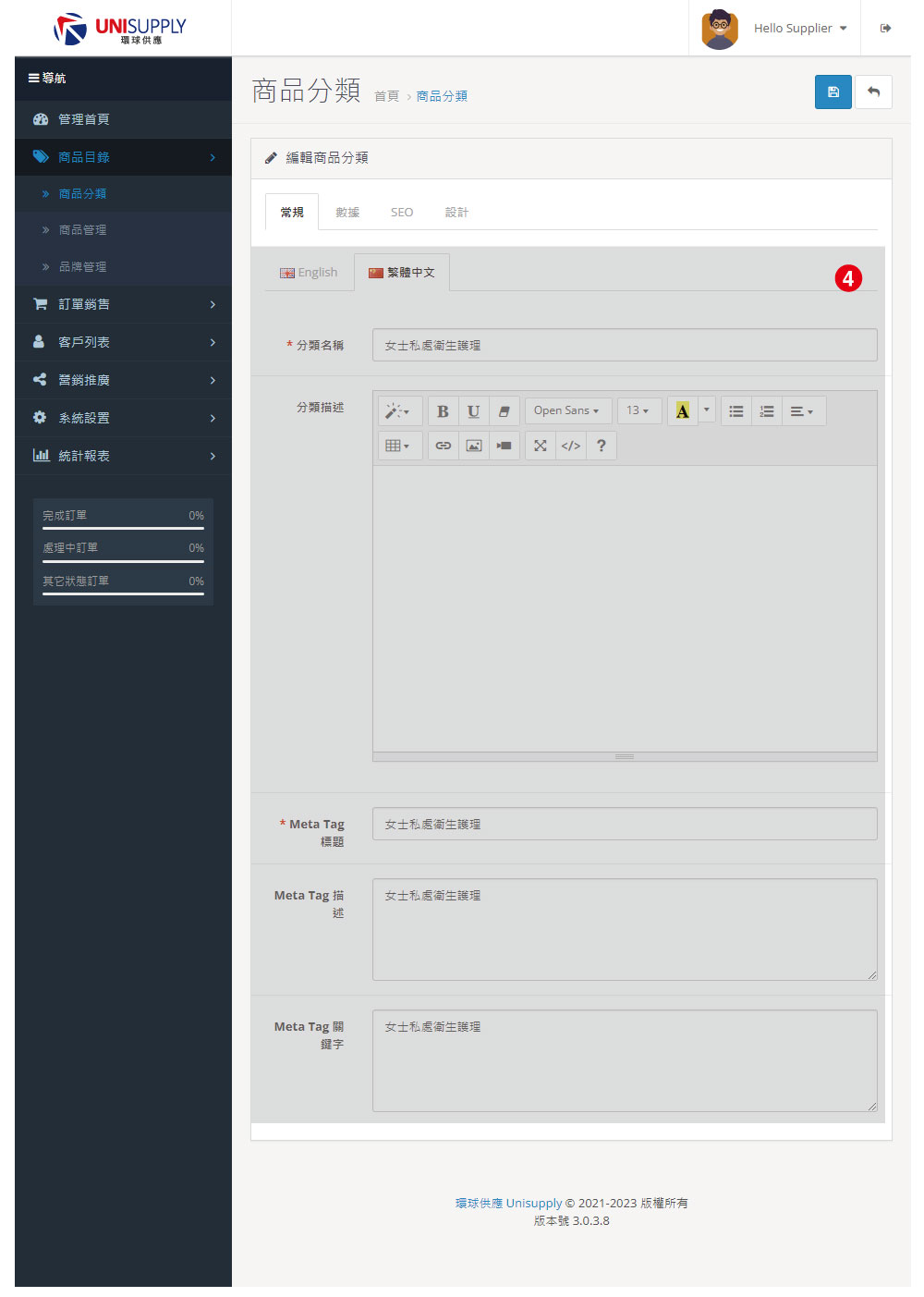Insert a link with chain icon
This screenshot has height=1297, width=924.
pos(444,446)
